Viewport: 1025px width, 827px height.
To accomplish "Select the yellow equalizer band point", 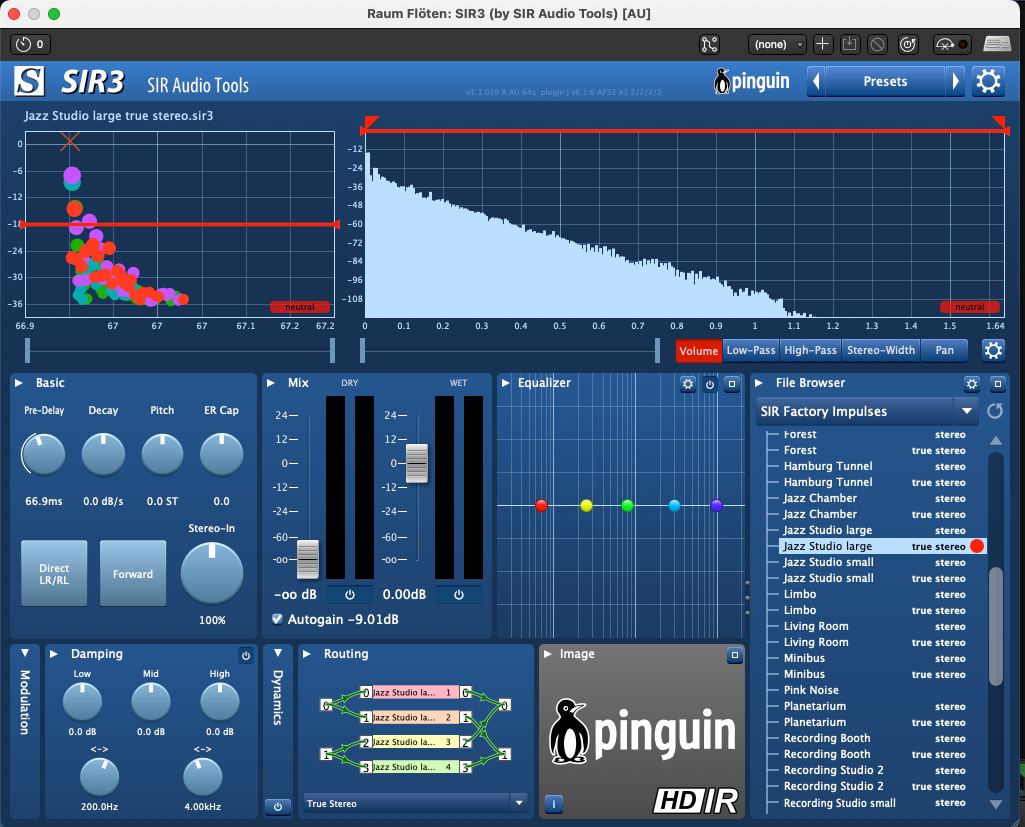I will (x=586, y=505).
